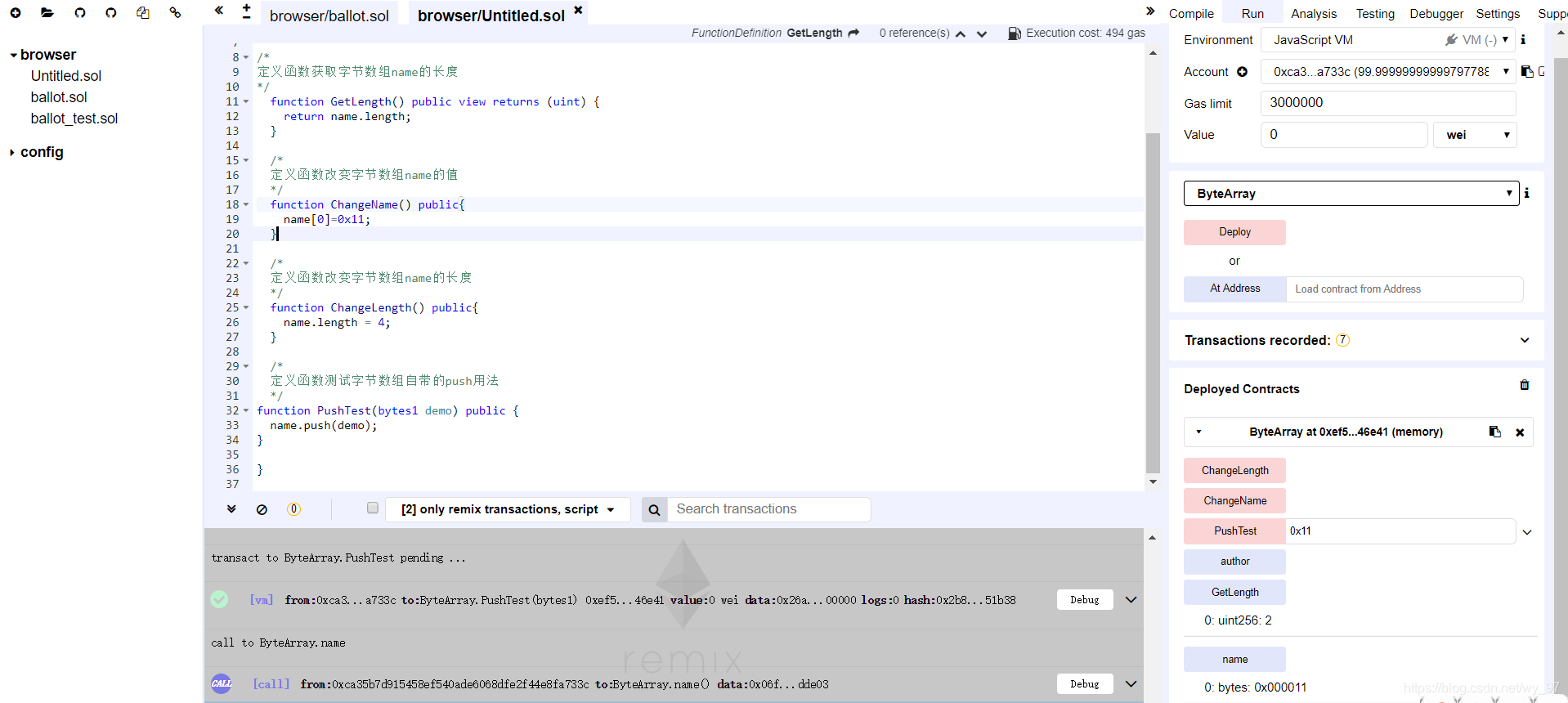Search transactions magnifier icon
Image resolution: width=1568 pixels, height=703 pixels.
tap(654, 510)
